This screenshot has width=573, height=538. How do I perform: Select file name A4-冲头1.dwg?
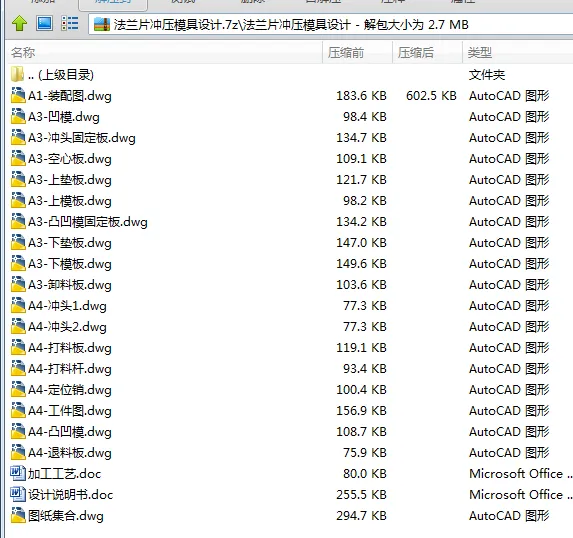pyautogui.click(x=67, y=306)
